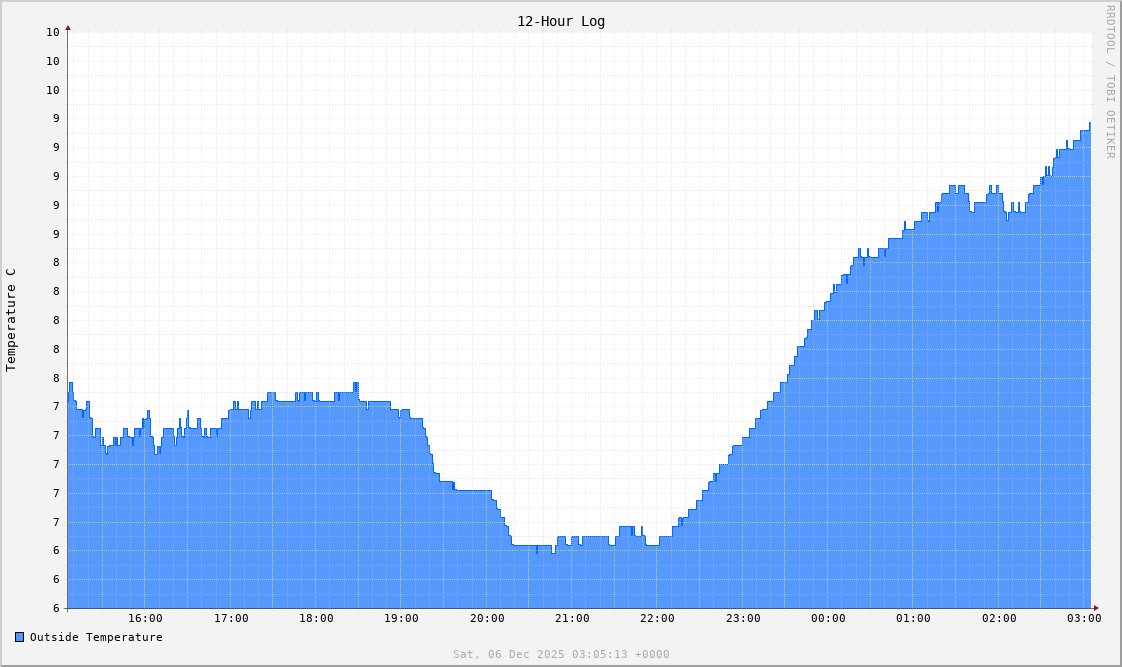Click the 20:00 time axis label
Viewport: 1122px width, 667px height.
point(487,618)
